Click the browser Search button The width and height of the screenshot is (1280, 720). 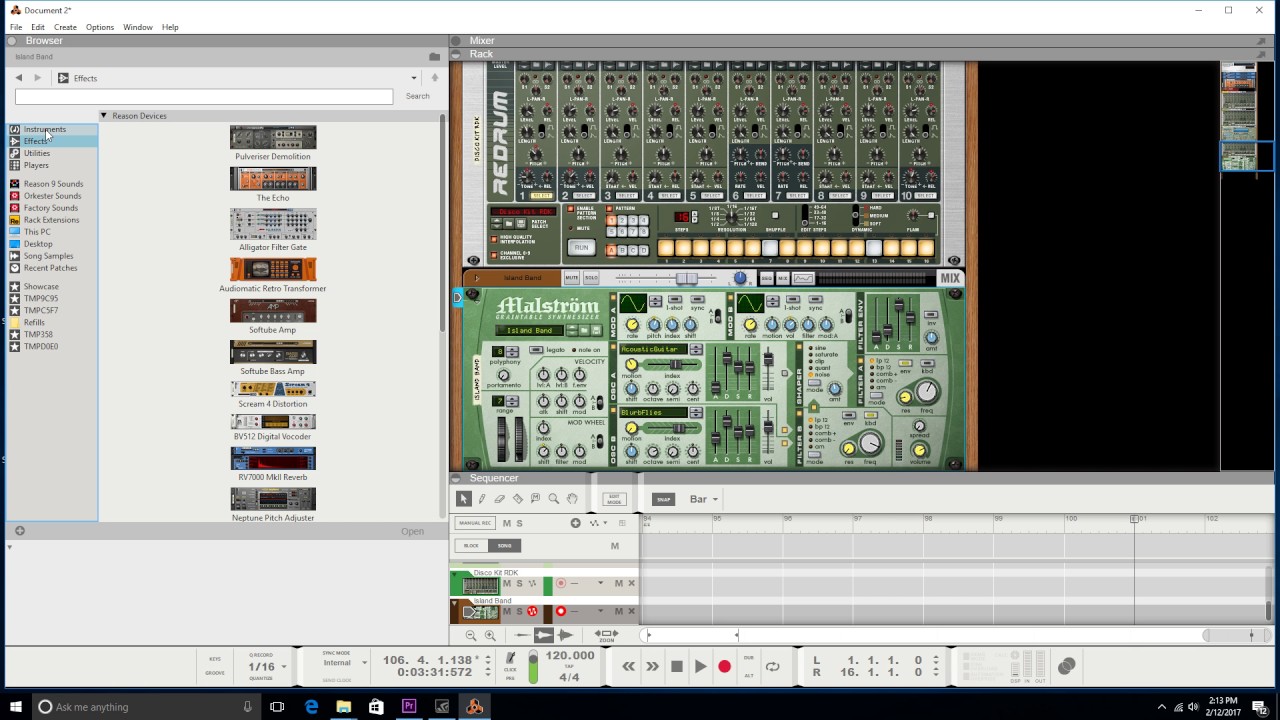click(x=418, y=96)
